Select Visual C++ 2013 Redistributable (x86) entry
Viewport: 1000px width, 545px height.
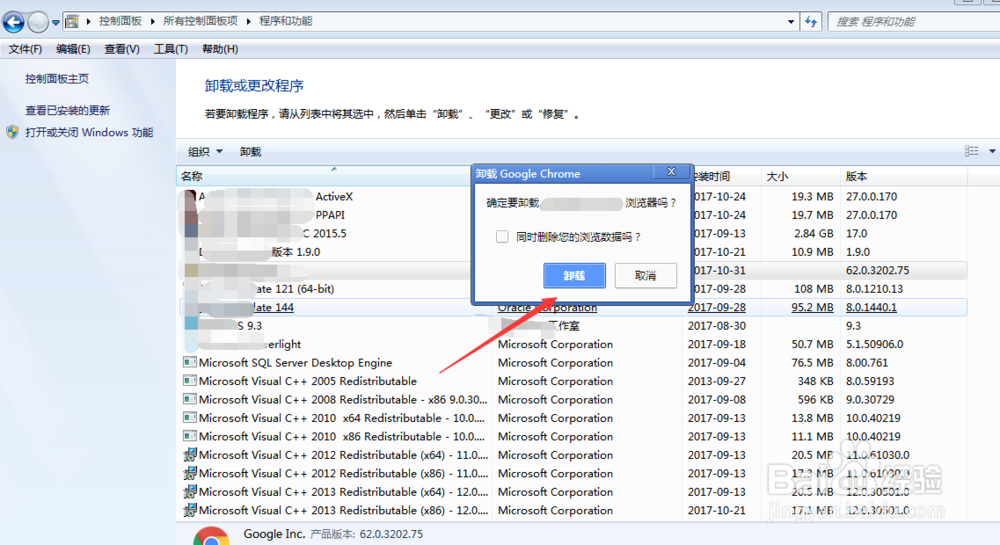point(573,511)
